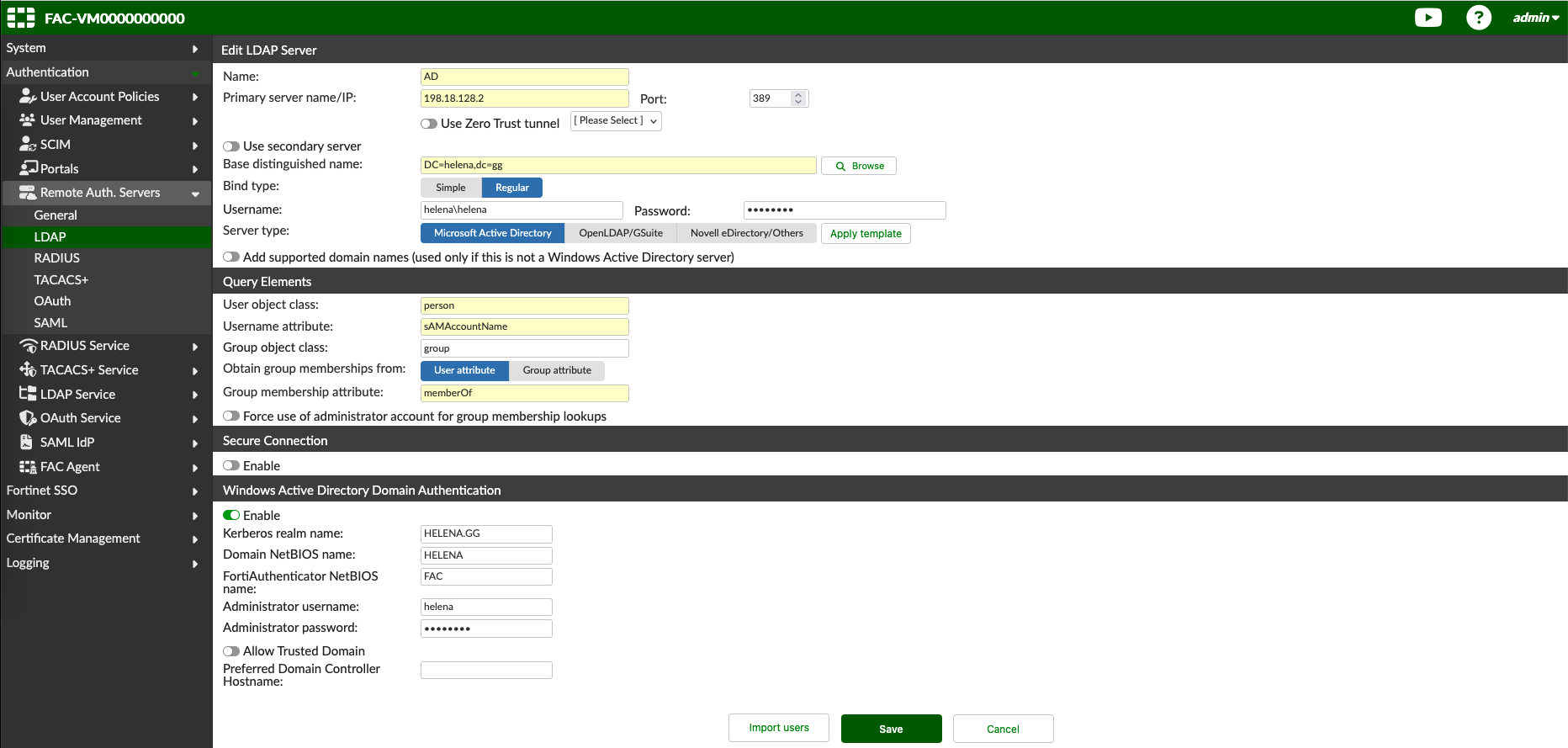The height and width of the screenshot is (748, 1568).
Task: Expand the Fortinet SSO menu arrow
Action: click(195, 491)
